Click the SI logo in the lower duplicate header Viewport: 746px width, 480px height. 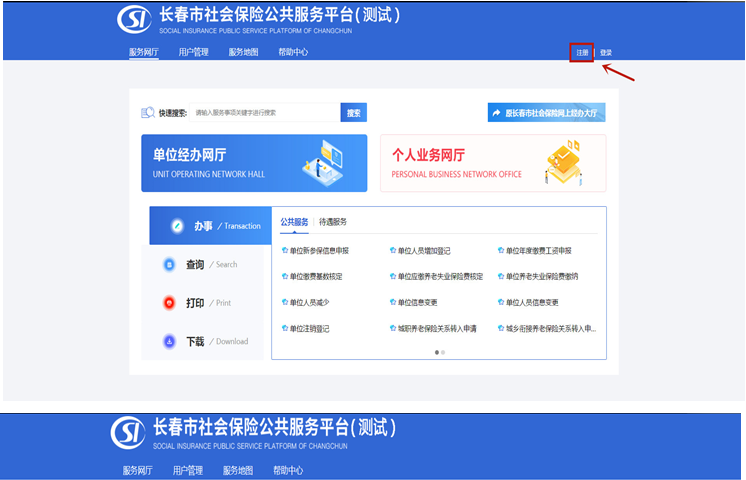(128, 432)
